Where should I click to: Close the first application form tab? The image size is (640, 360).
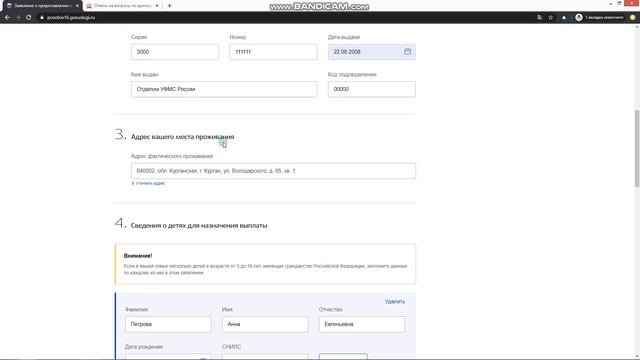pyautogui.click(x=77, y=6)
